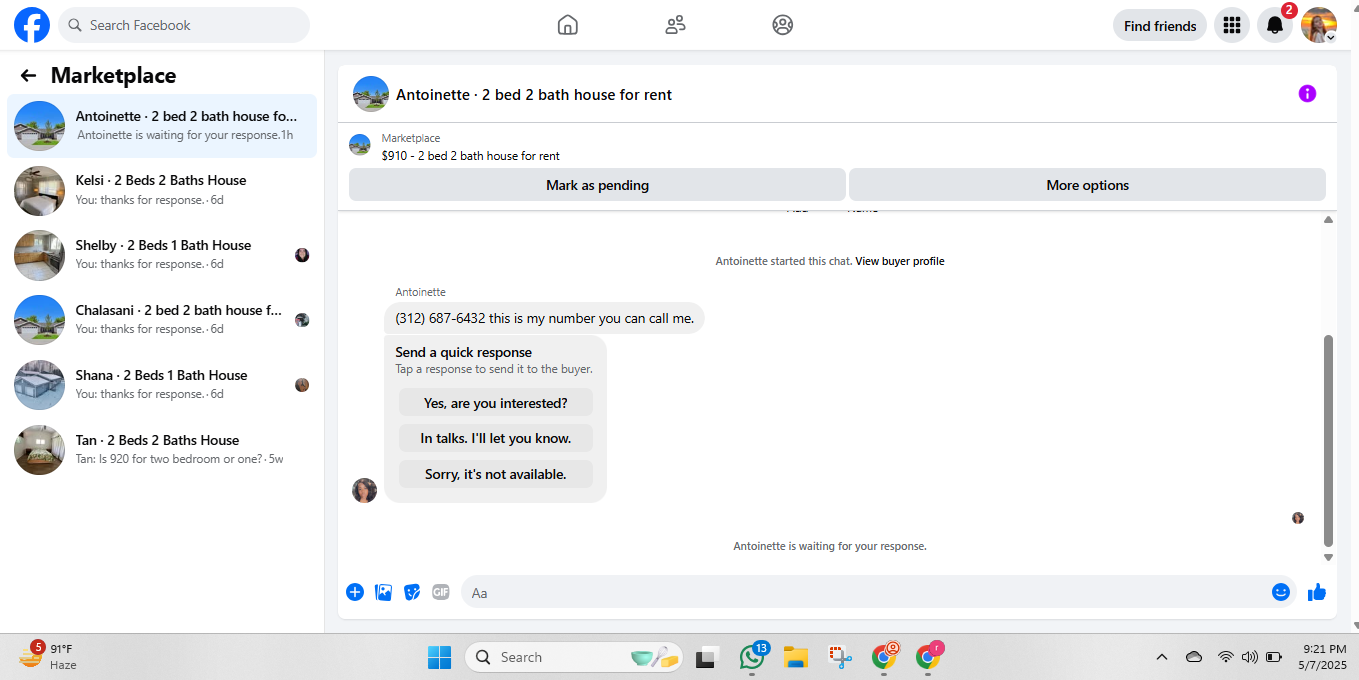Open the purple conversation information icon
This screenshot has height=680, width=1359.
(1307, 94)
